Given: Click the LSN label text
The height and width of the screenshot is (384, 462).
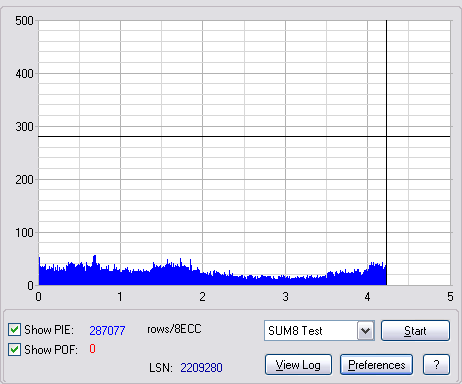Looking at the screenshot, I should click(x=161, y=368).
